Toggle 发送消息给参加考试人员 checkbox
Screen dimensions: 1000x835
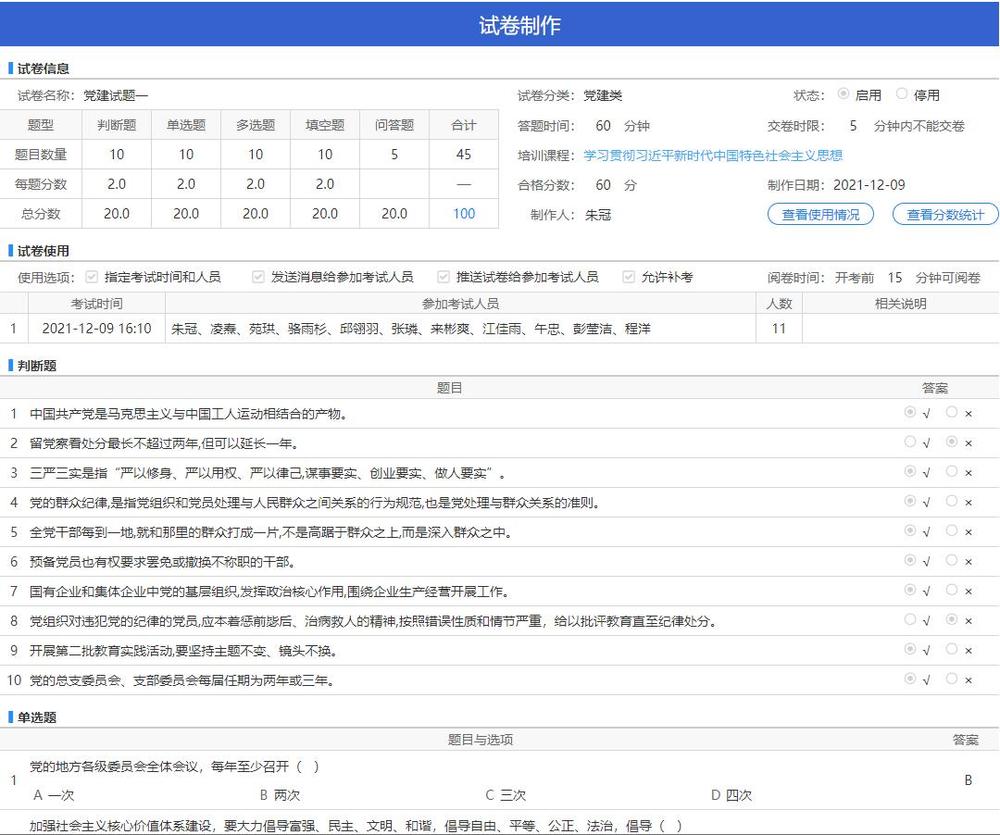(x=258, y=277)
